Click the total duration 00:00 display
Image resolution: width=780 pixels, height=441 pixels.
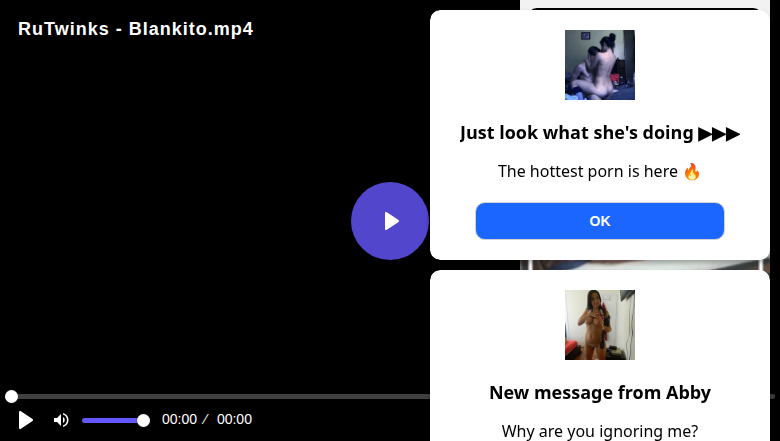(234, 420)
